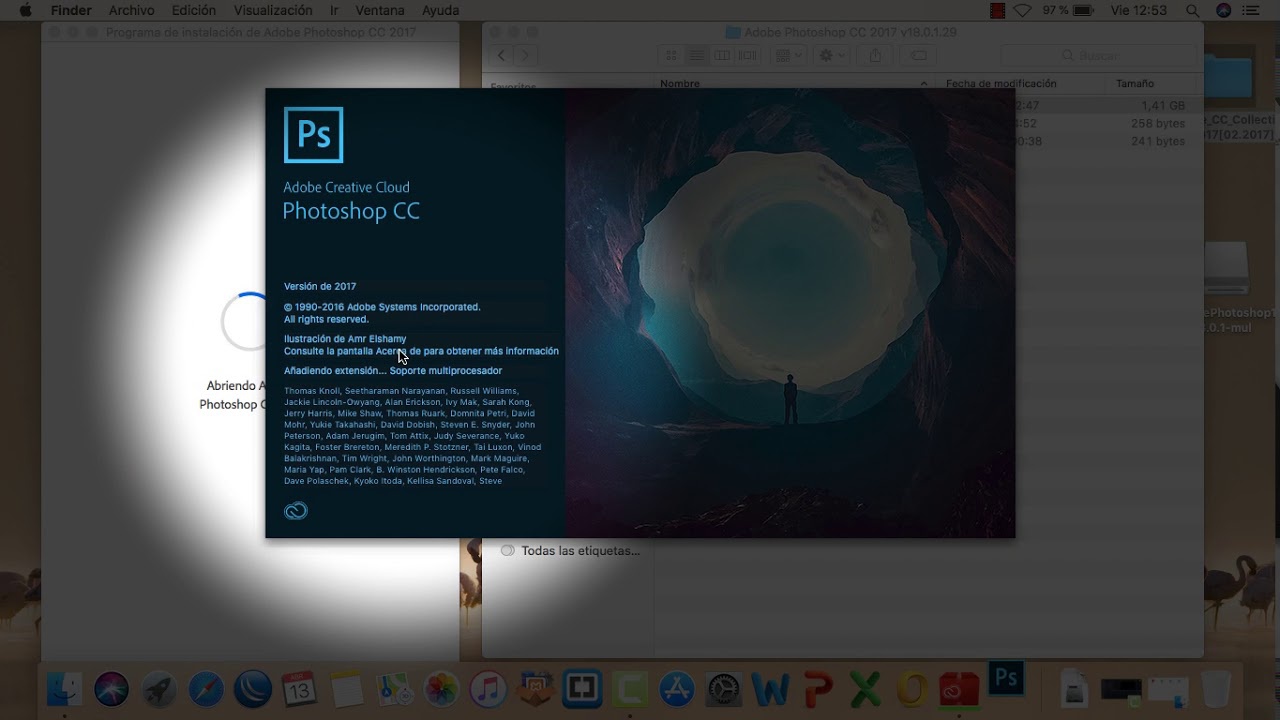Open iTunes from the Dock
The image size is (1280, 720).
488,689
